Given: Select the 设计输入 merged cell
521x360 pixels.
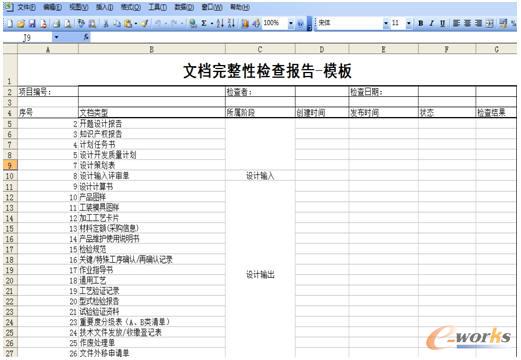Looking at the screenshot, I should [x=260, y=176].
